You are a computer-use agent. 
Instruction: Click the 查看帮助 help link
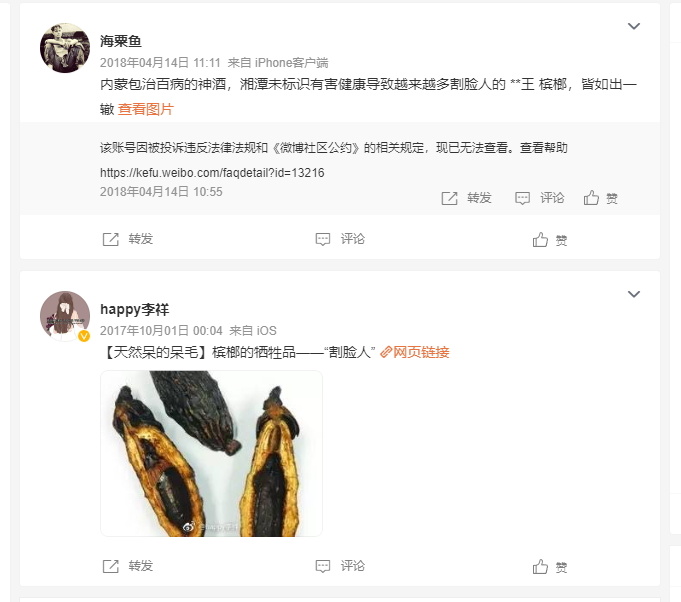point(544,148)
